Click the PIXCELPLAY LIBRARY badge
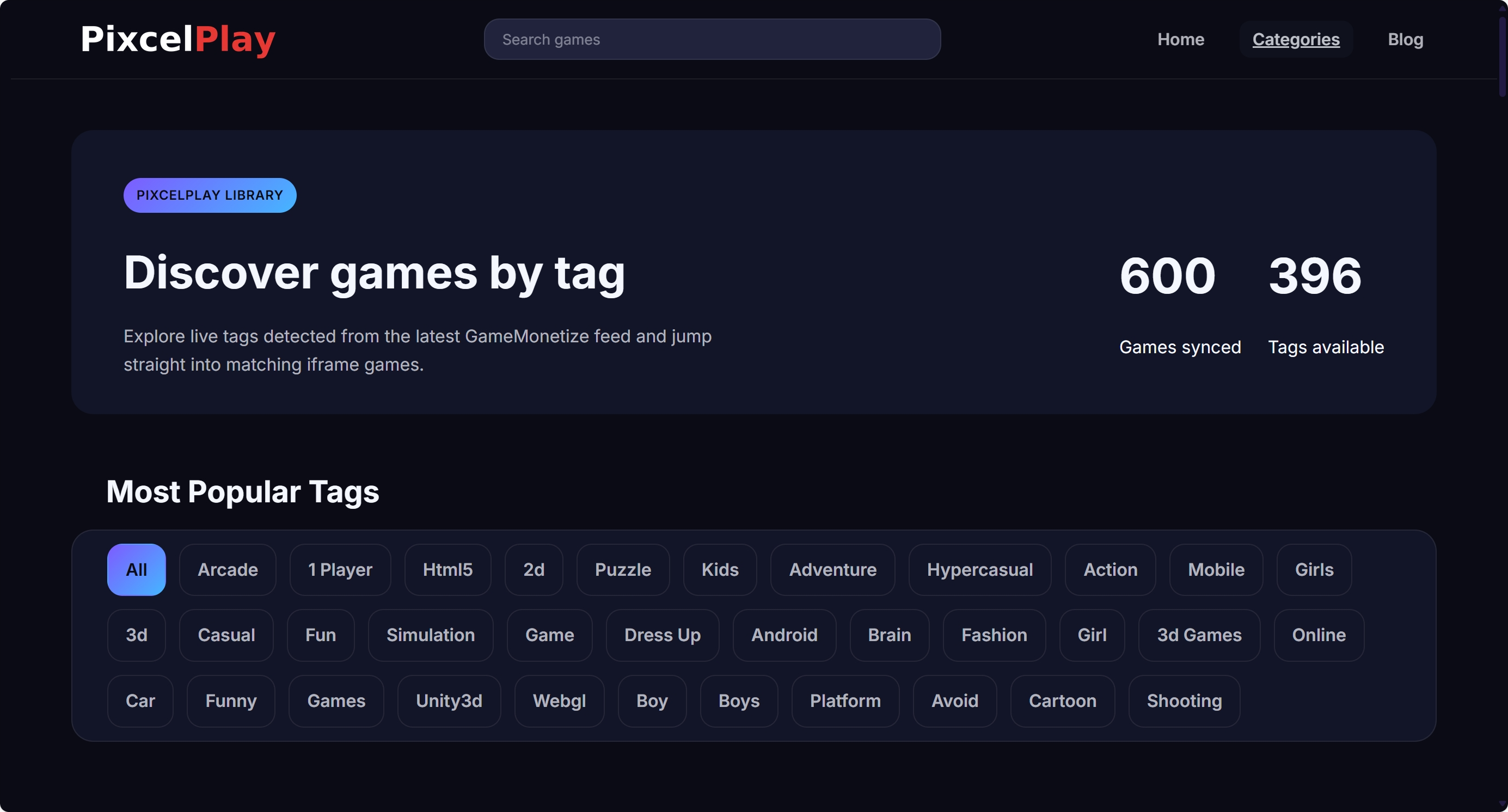1508x812 pixels. (210, 195)
